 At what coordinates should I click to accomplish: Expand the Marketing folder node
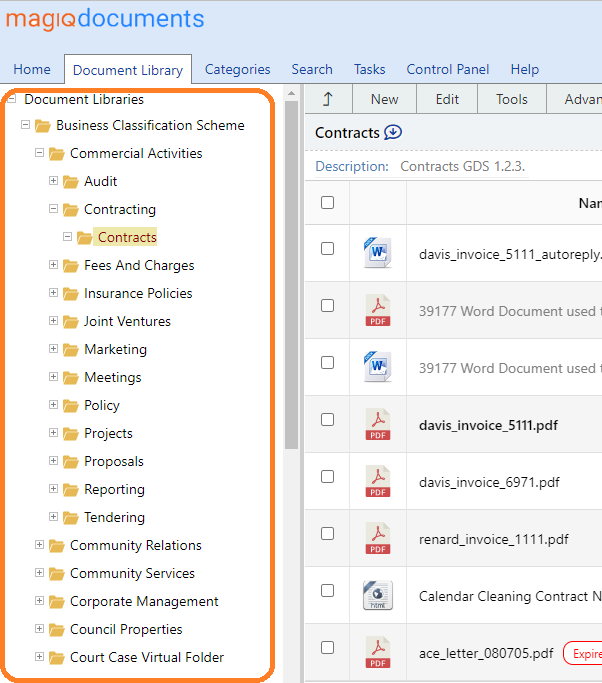(54, 349)
